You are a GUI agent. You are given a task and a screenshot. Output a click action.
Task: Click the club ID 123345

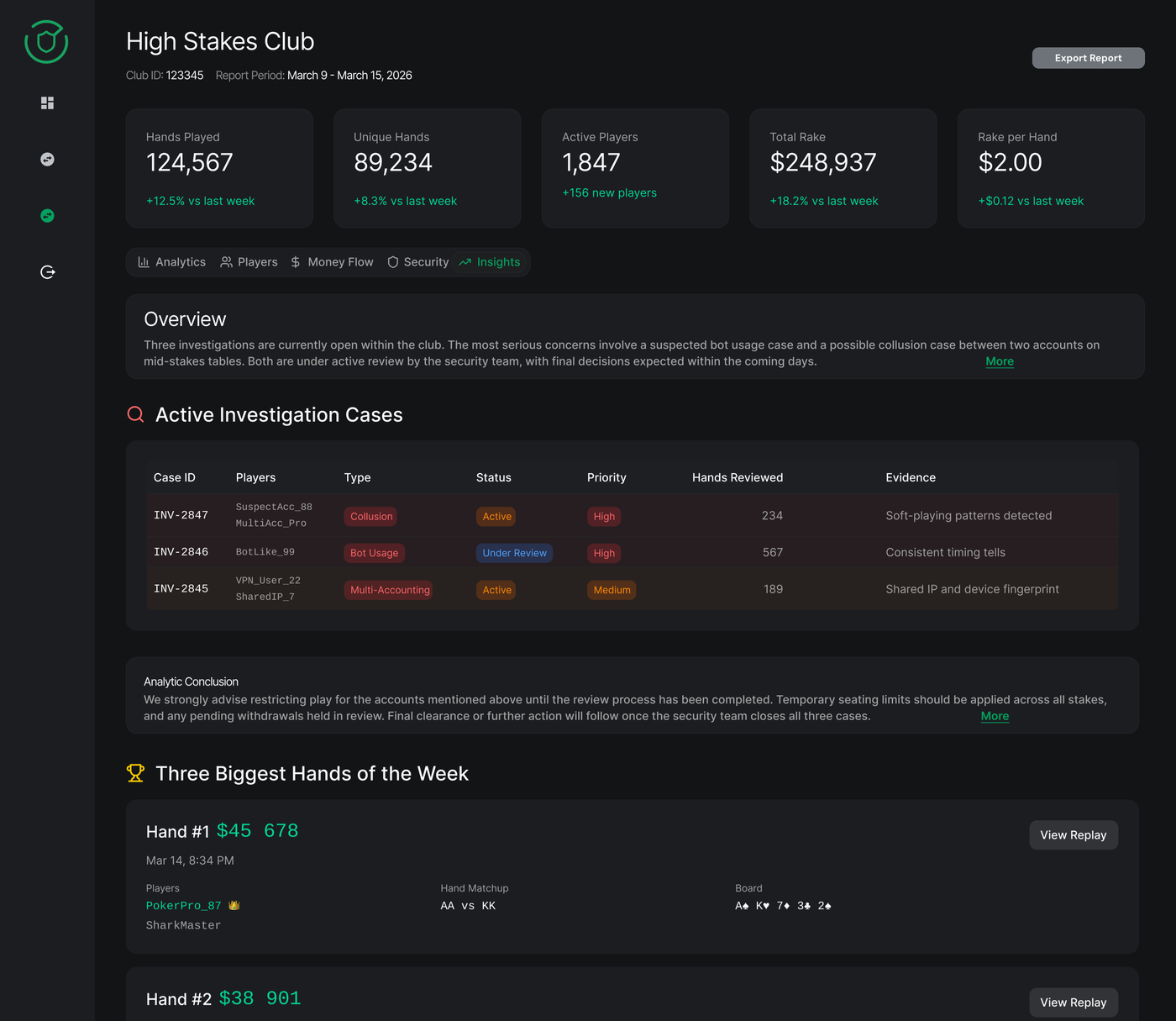point(185,76)
